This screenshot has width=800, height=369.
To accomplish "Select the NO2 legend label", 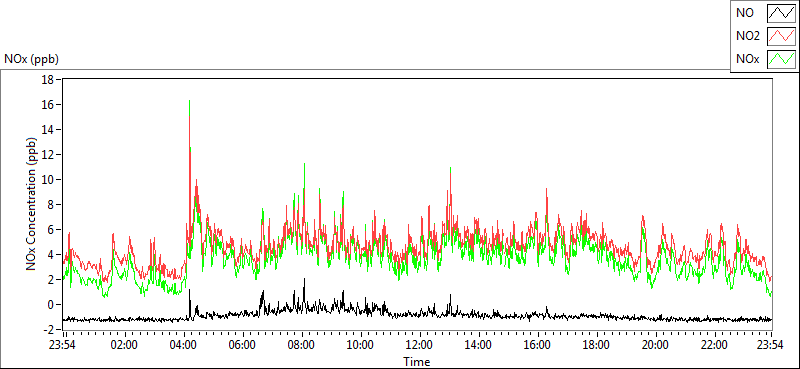I will [748, 36].
